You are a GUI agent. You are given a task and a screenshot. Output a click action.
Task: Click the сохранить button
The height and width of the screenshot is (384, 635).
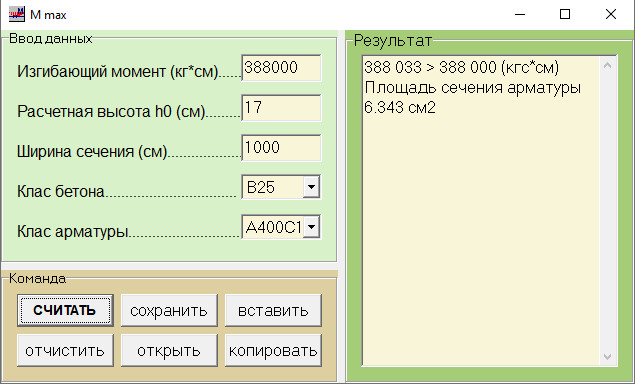coord(169,310)
